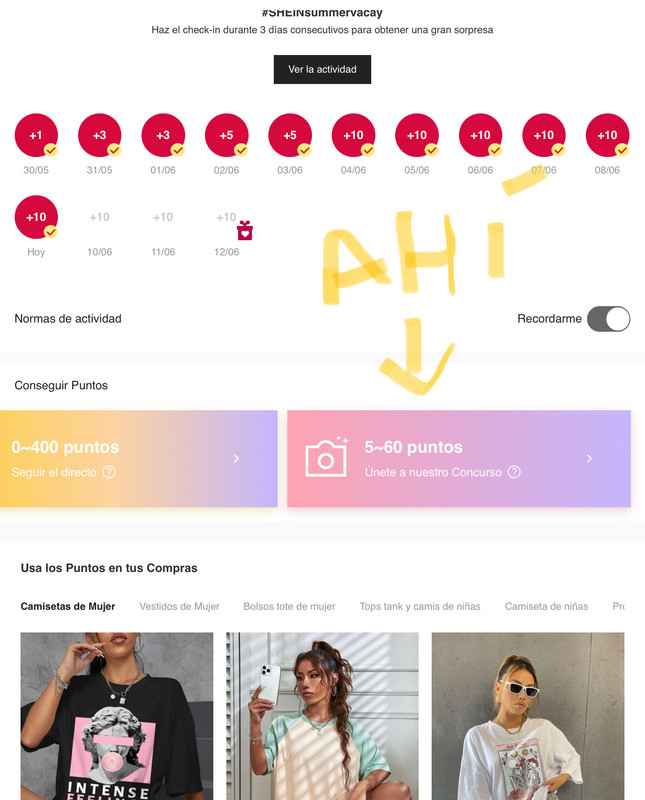Screen dimensions: 645x800
Task: Click the +1 check-in circle for 30/05
Action: 36,135
